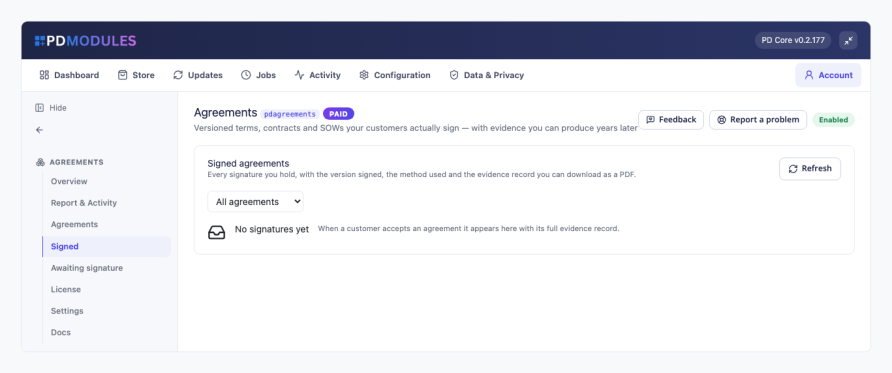This screenshot has height=373, width=892.
Task: Open the Store tab
Action: coord(136,75)
